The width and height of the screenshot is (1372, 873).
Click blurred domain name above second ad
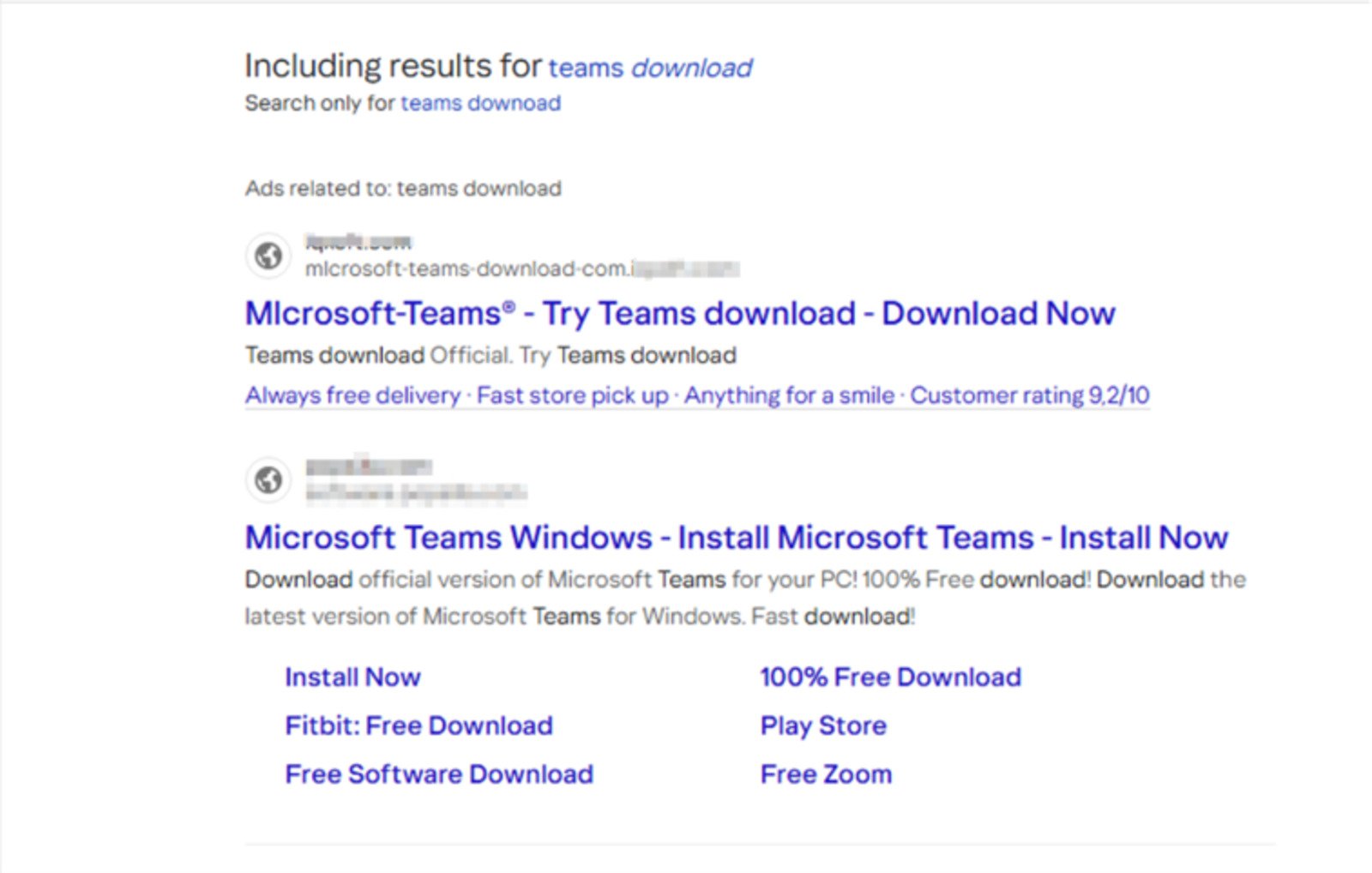[x=369, y=467]
